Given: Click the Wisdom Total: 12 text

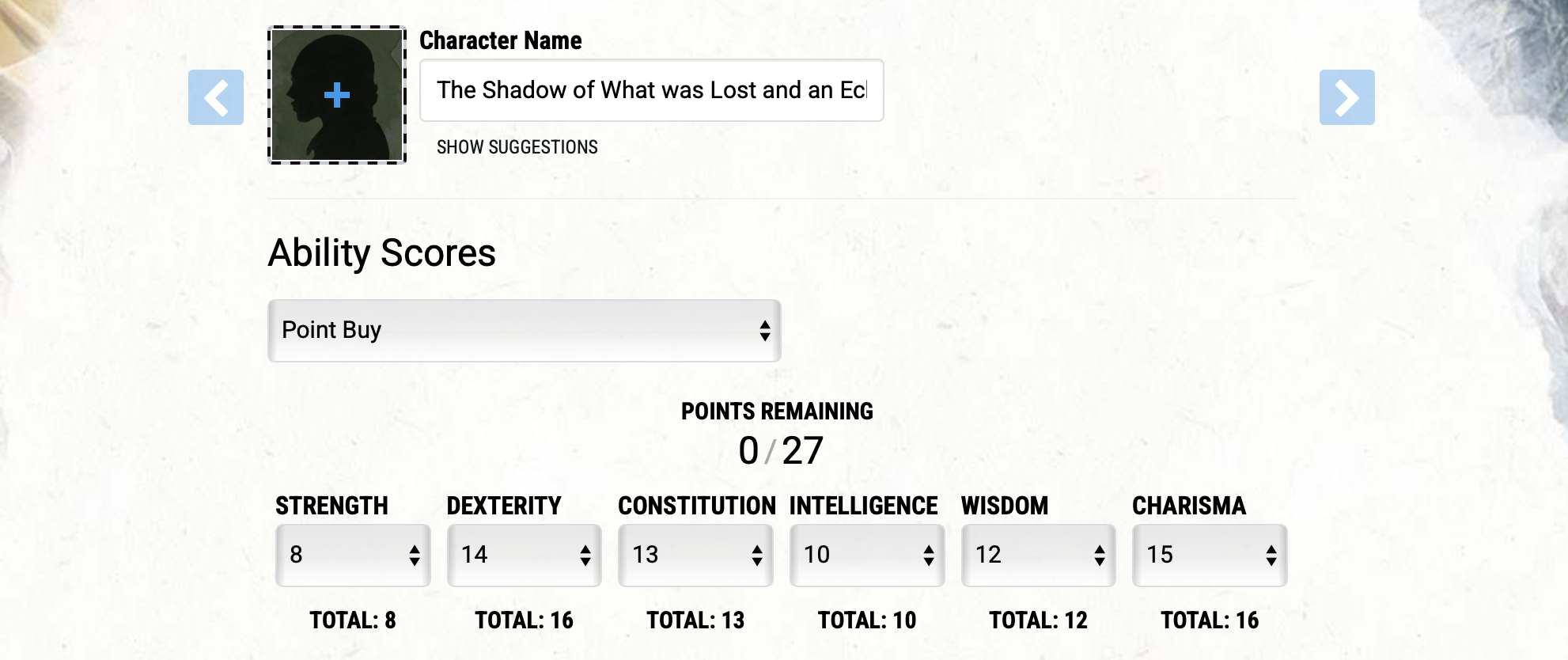Looking at the screenshot, I should (1038, 620).
